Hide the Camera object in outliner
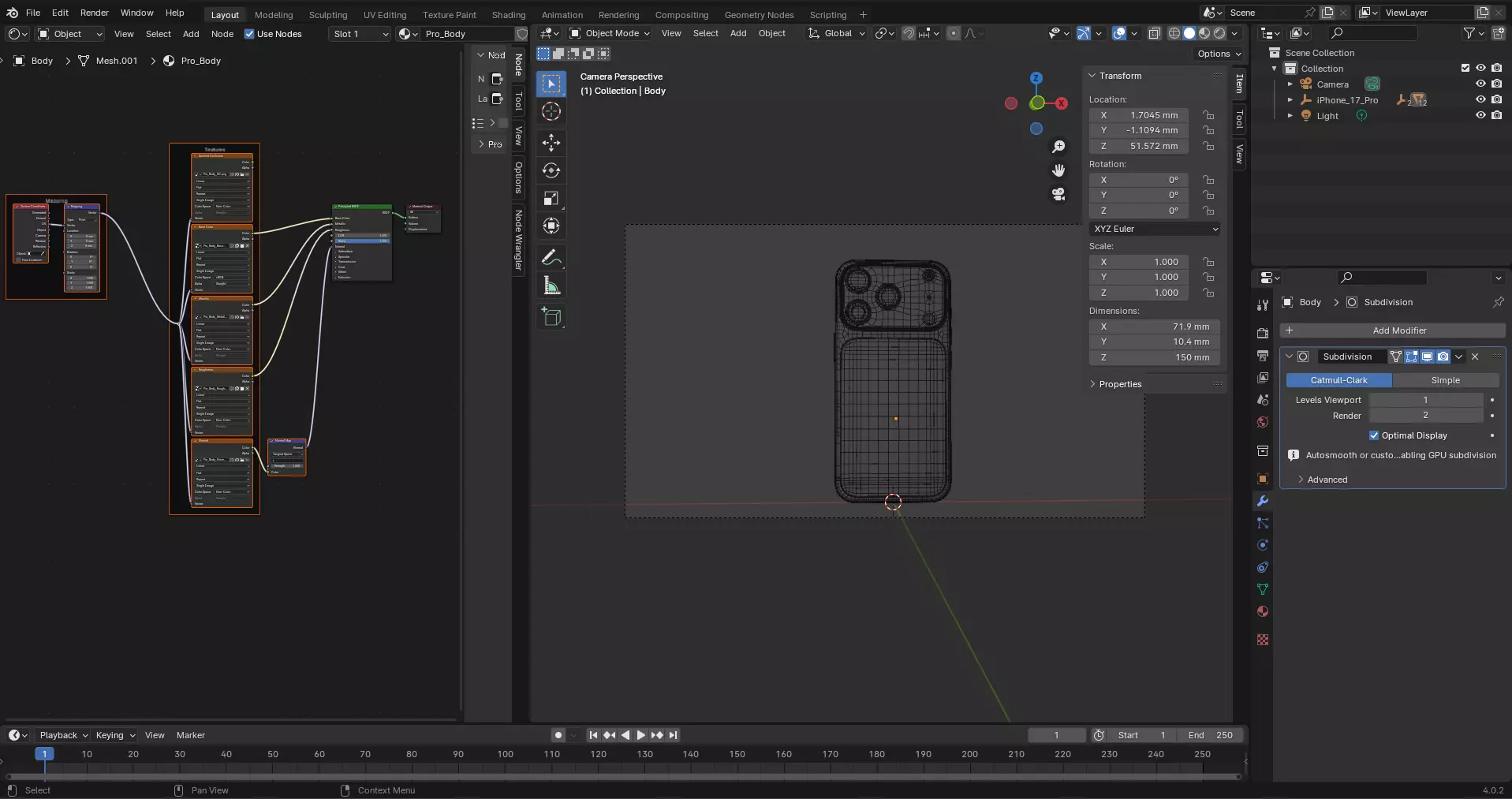Screen dimensions: 1512x799 (1480, 84)
